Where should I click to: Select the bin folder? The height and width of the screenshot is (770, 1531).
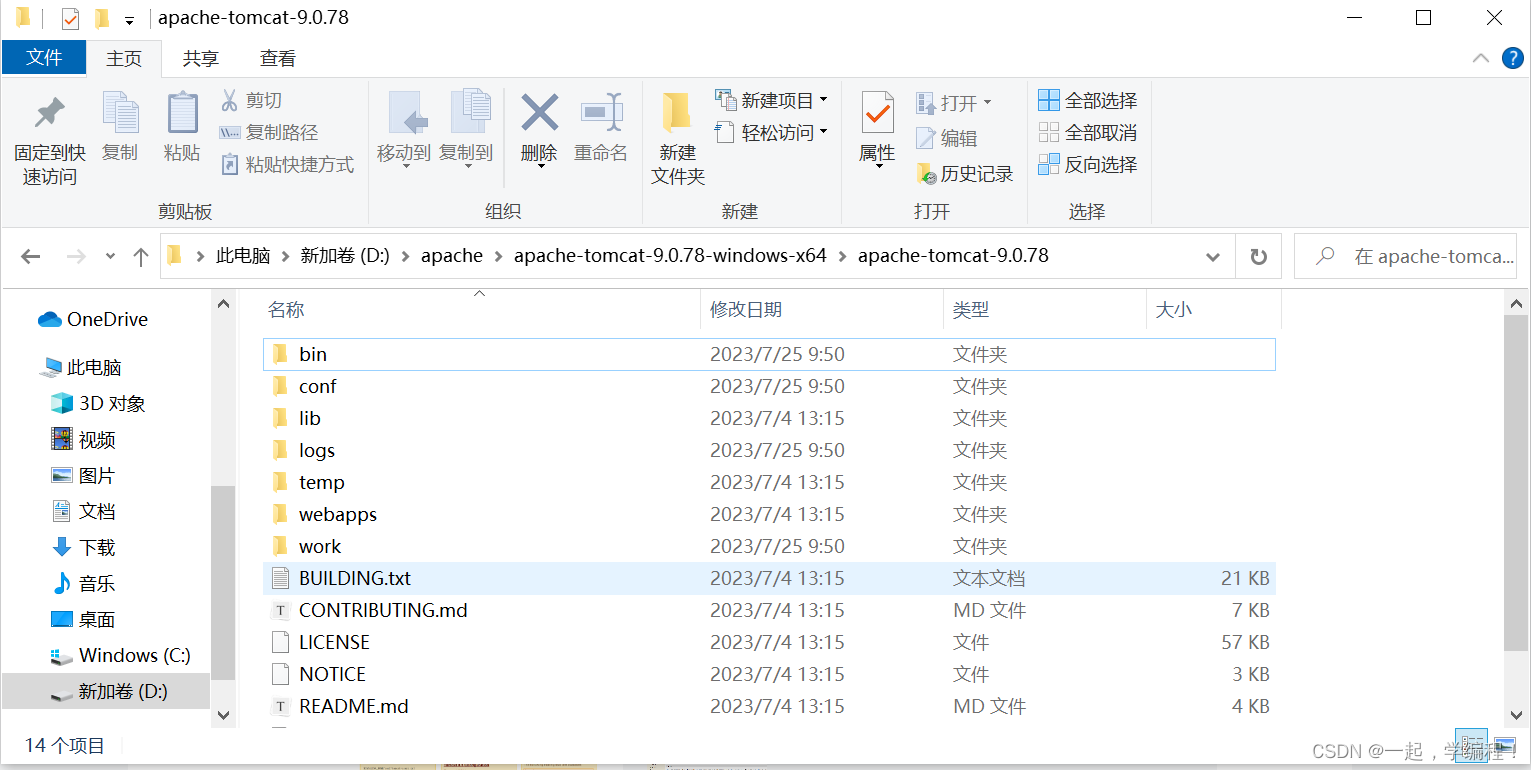pyautogui.click(x=769, y=354)
